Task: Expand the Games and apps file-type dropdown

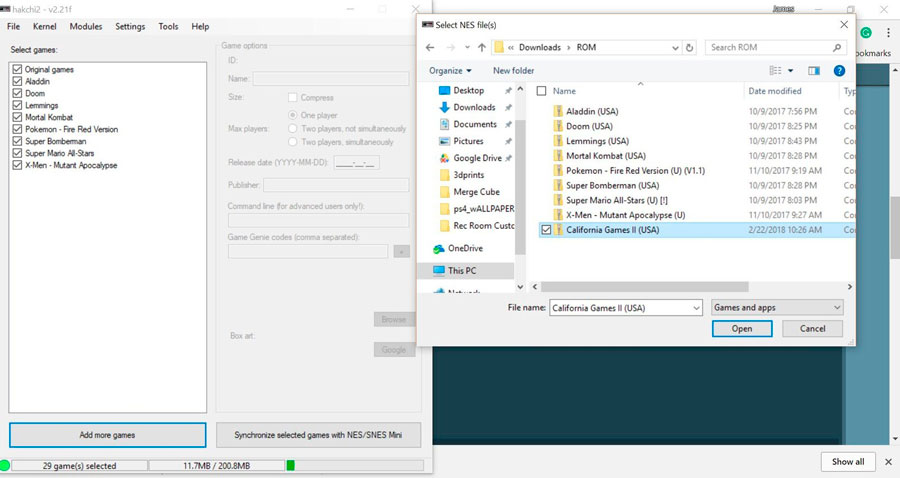Action: [777, 308]
